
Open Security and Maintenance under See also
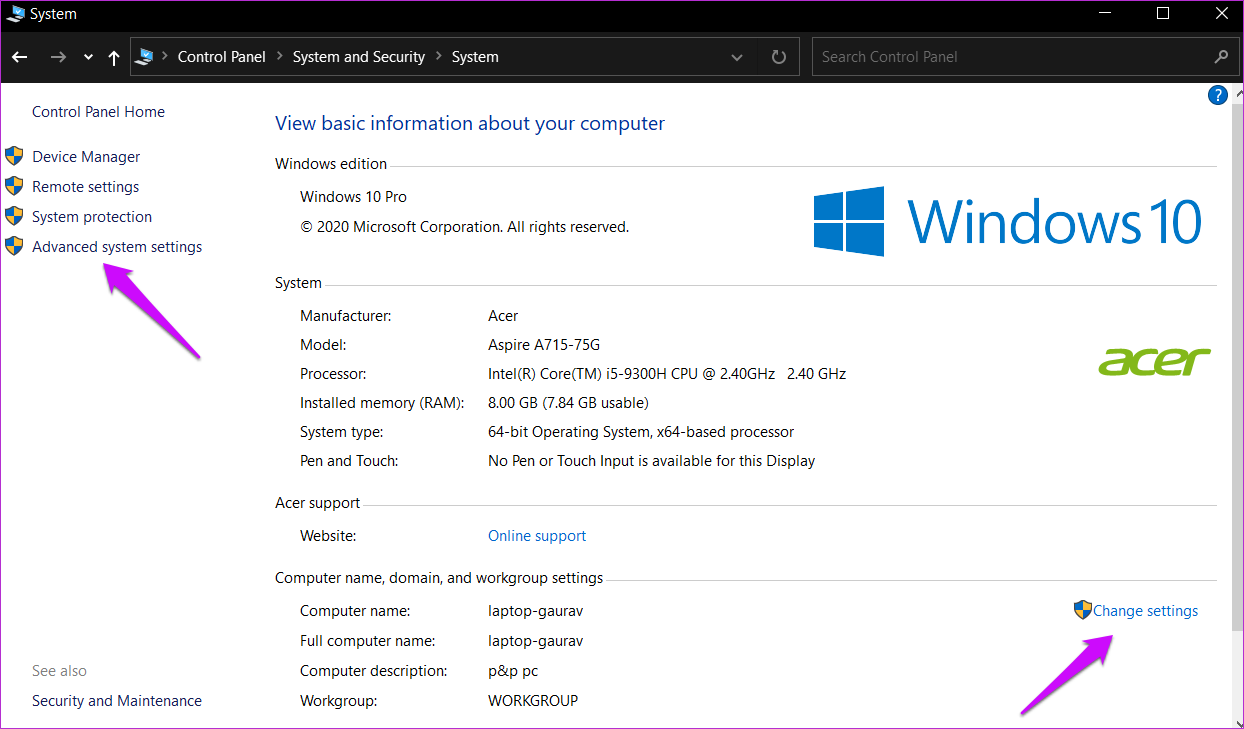coord(116,700)
